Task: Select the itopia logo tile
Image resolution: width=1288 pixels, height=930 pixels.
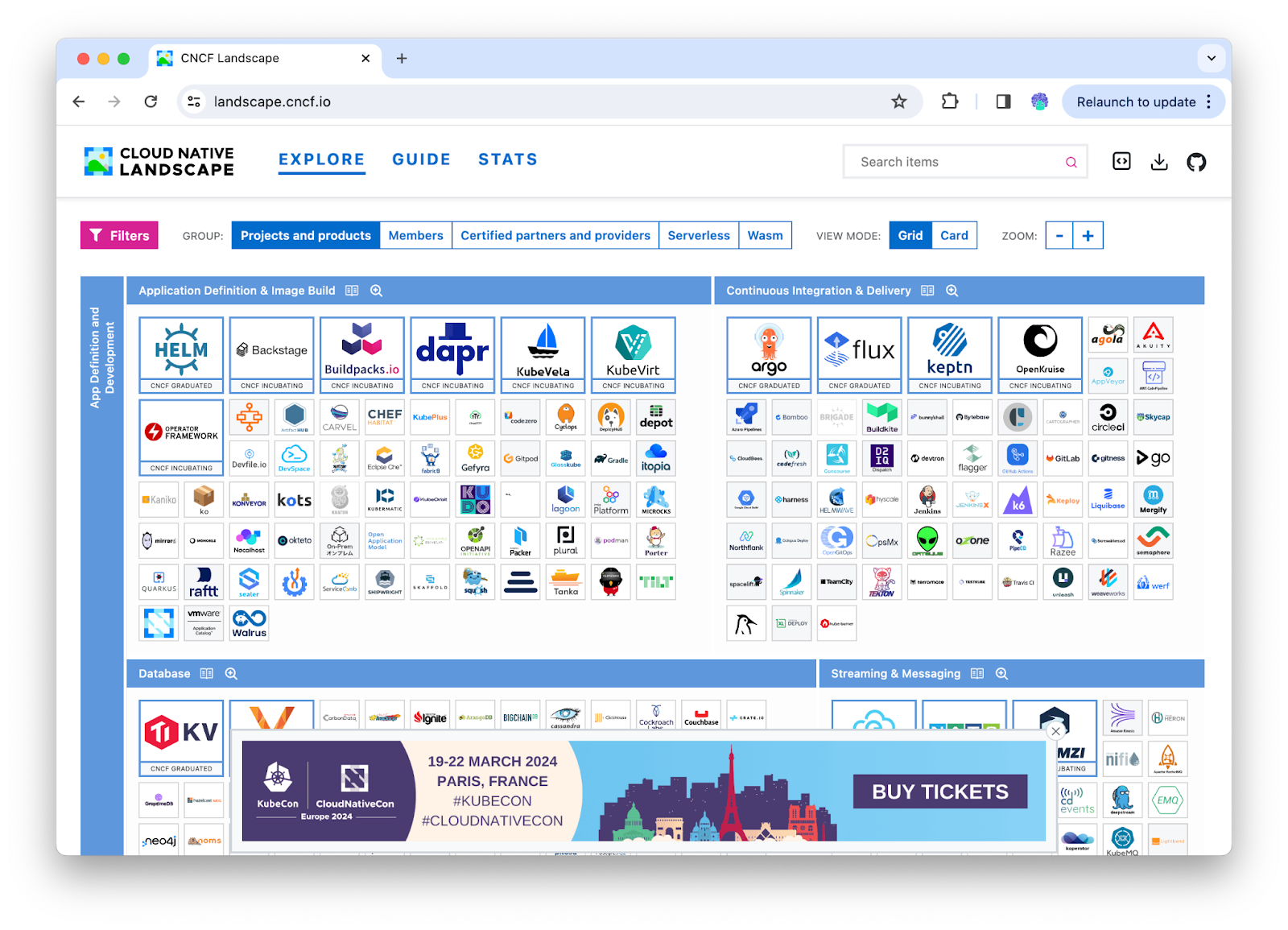Action: pyautogui.click(x=656, y=457)
